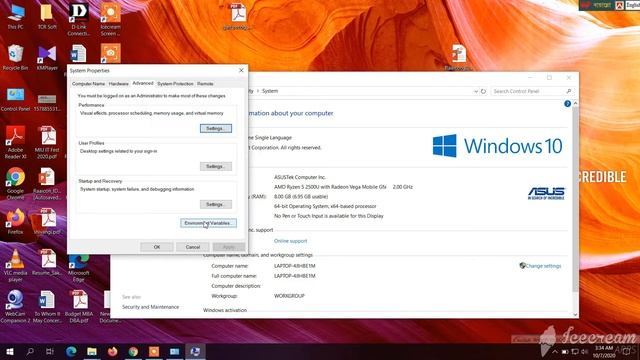Cancel the System Properties dialog
This screenshot has height=360, width=640.
pyautogui.click(x=193, y=247)
